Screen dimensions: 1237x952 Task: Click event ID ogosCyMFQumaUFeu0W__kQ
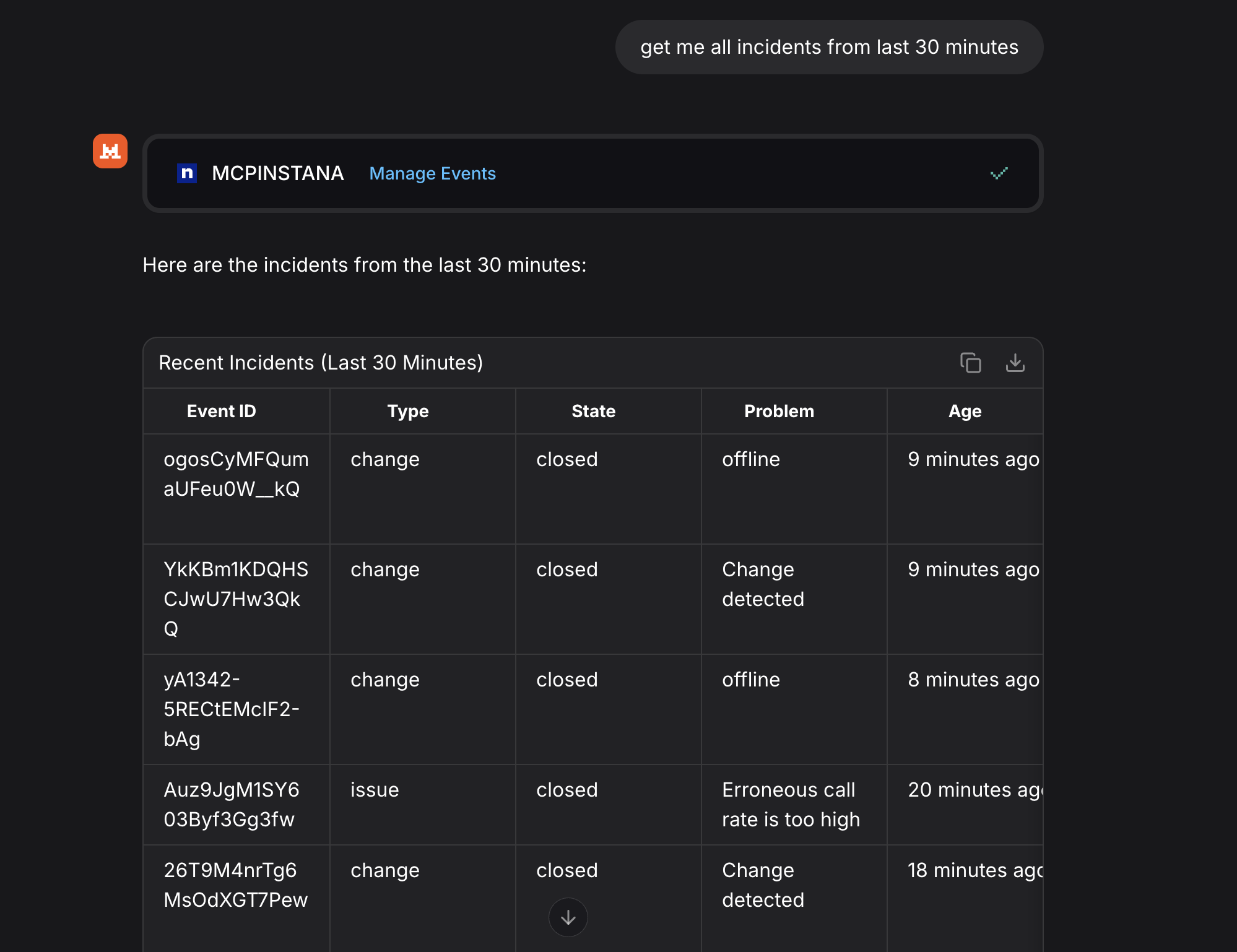236,474
